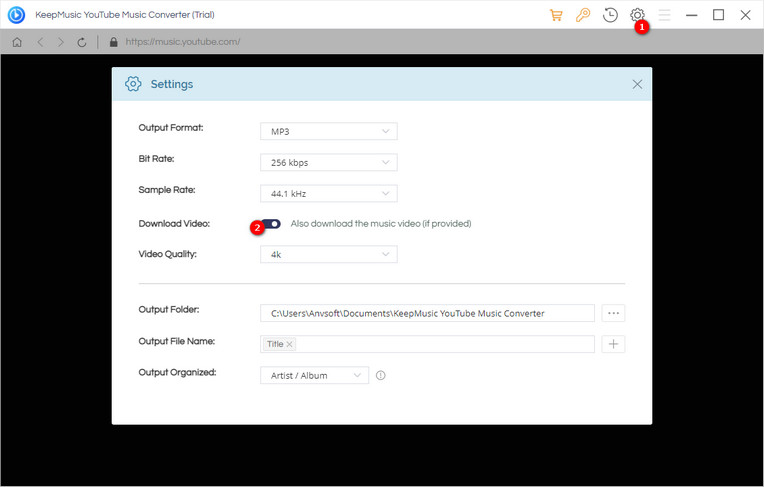Image resolution: width=764 pixels, height=487 pixels.
Task: Expand the Bit Rate dropdown showing 256 kbps
Action: [x=329, y=163]
